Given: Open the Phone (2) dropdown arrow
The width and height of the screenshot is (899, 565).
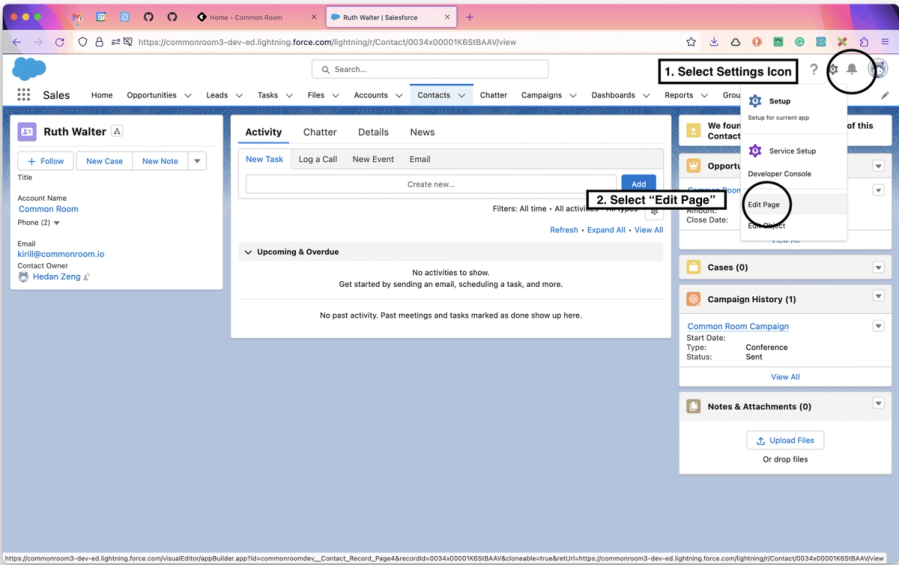Looking at the screenshot, I should tap(57, 223).
